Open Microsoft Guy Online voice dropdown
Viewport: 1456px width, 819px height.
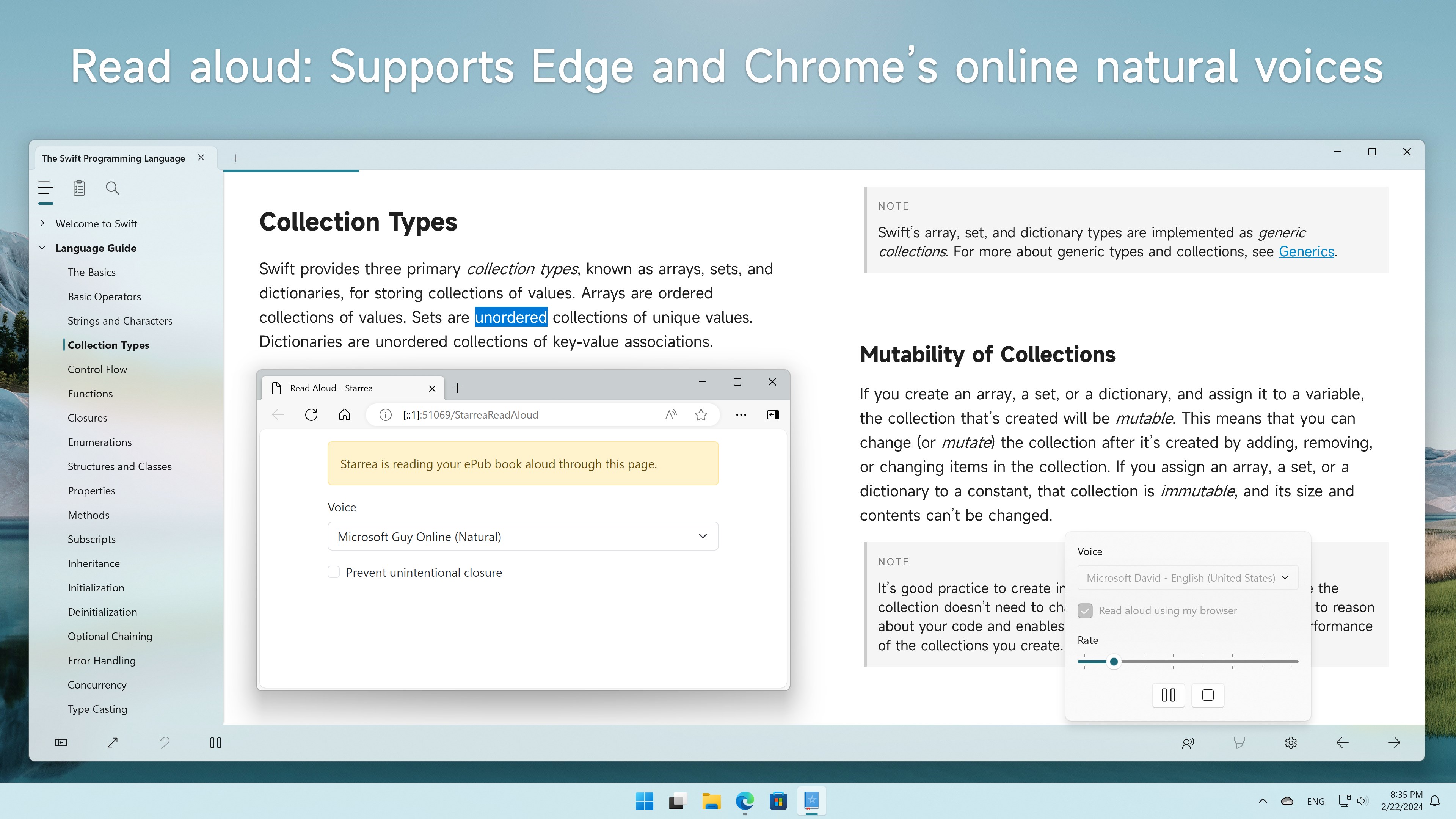pyautogui.click(x=522, y=537)
